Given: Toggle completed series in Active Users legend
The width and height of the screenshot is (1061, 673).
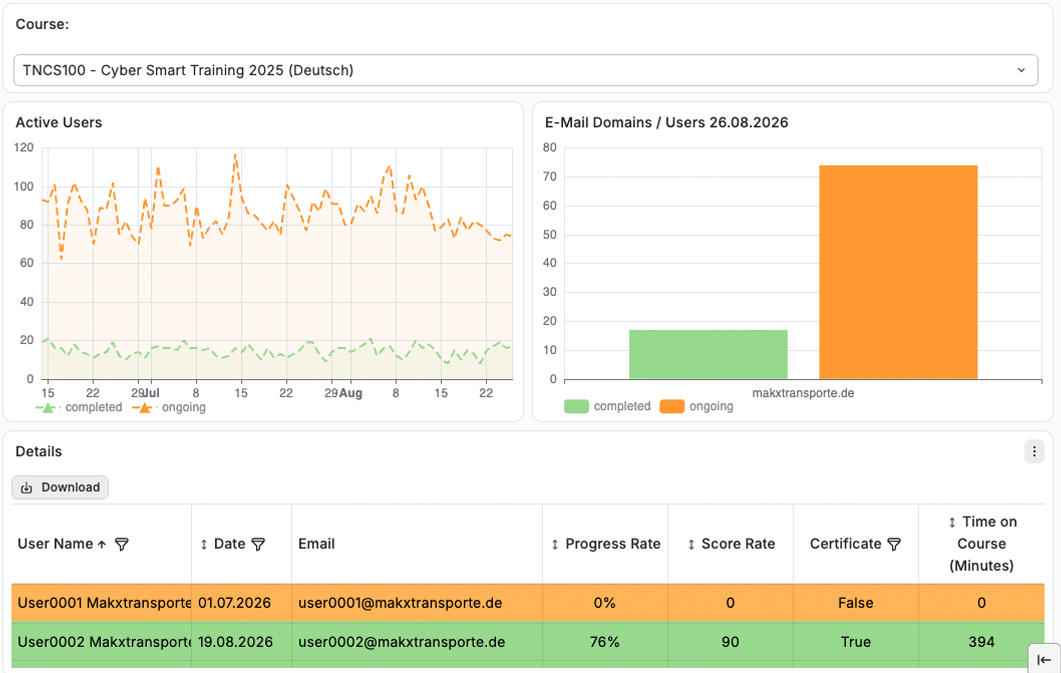Looking at the screenshot, I should click(x=79, y=407).
